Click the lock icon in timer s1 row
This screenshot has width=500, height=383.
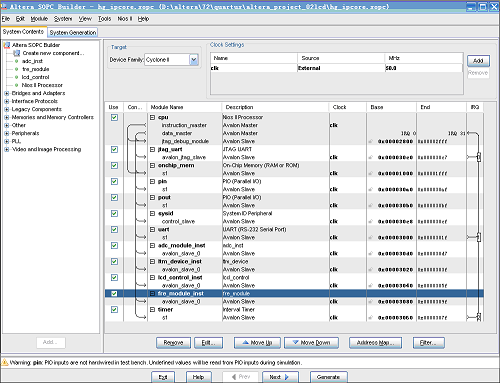(x=371, y=318)
